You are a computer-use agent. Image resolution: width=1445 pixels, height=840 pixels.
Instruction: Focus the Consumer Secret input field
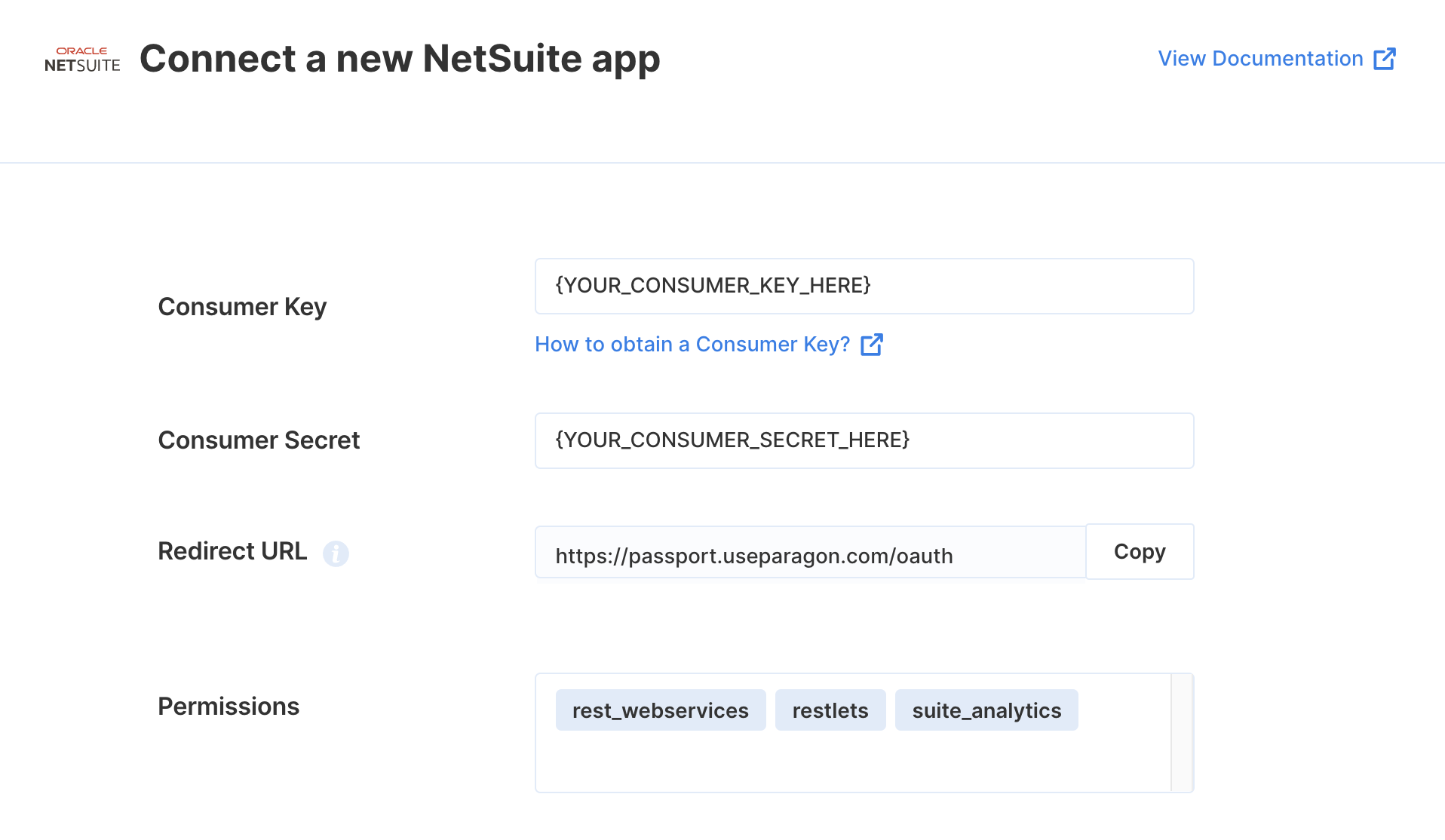point(864,441)
